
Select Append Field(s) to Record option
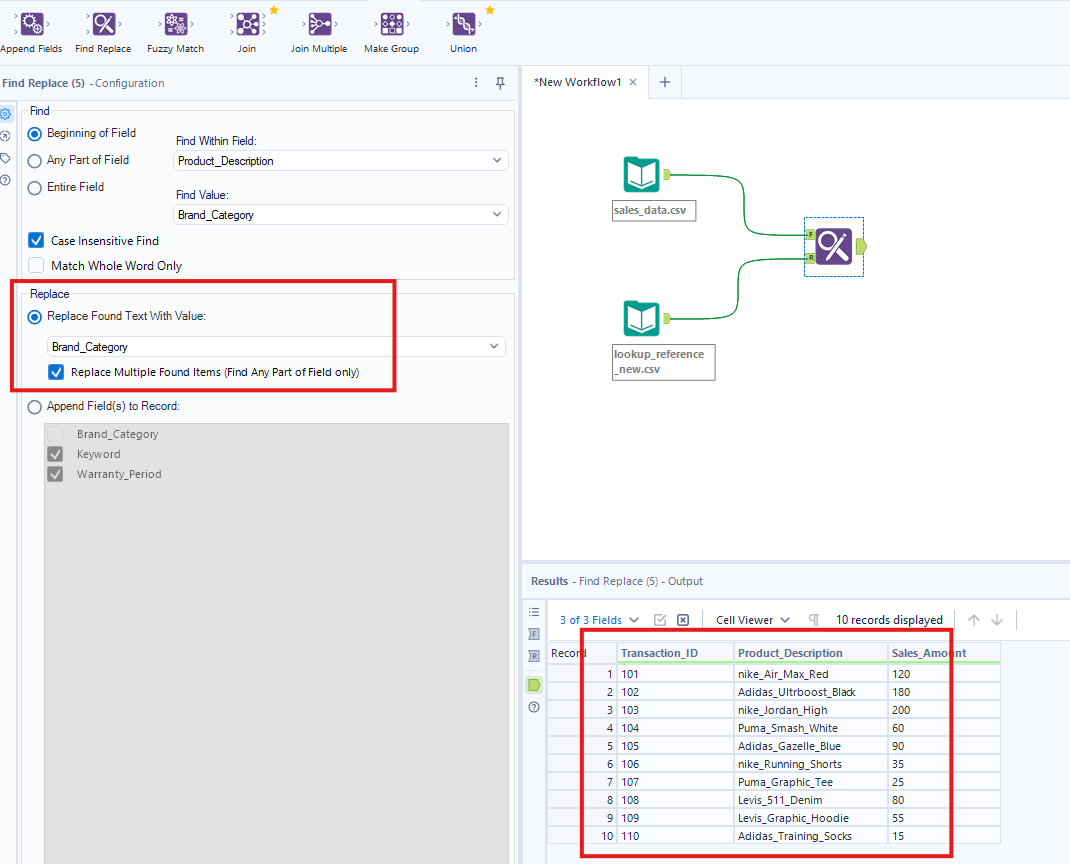[35, 407]
